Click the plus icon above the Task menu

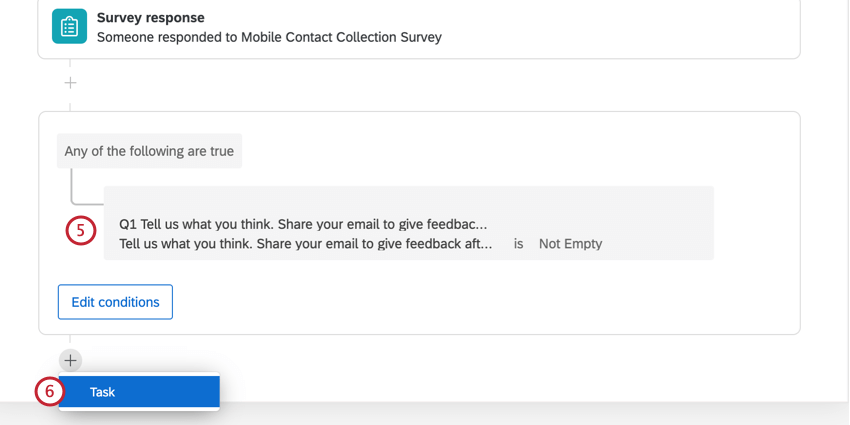pos(70,360)
